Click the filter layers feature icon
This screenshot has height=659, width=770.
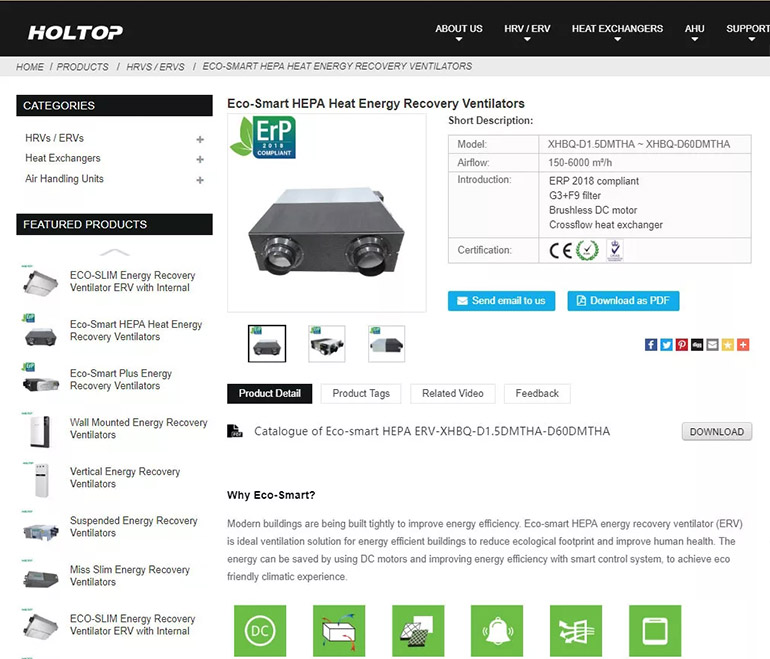click(x=418, y=631)
